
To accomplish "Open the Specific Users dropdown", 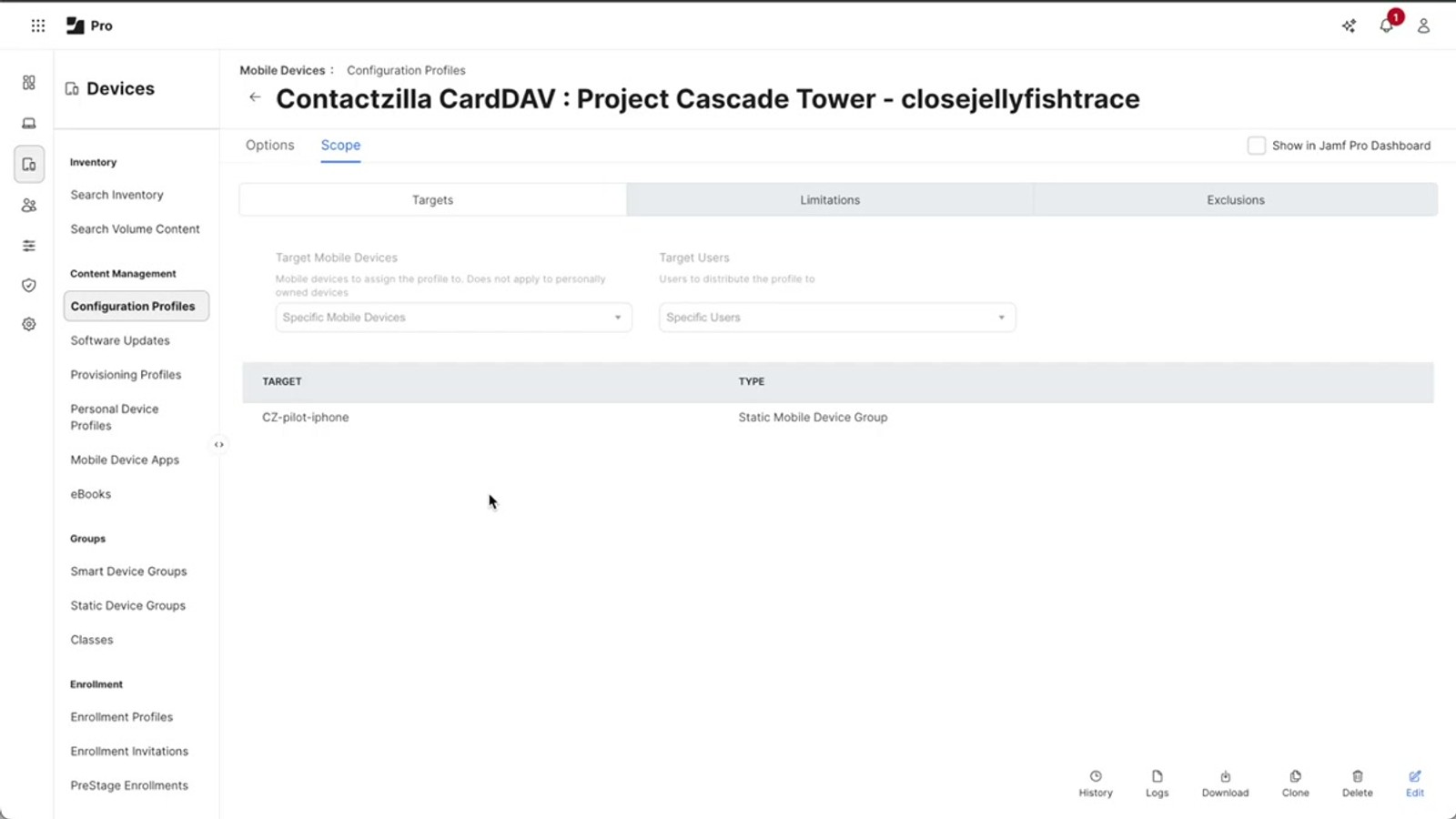I will 837,318.
